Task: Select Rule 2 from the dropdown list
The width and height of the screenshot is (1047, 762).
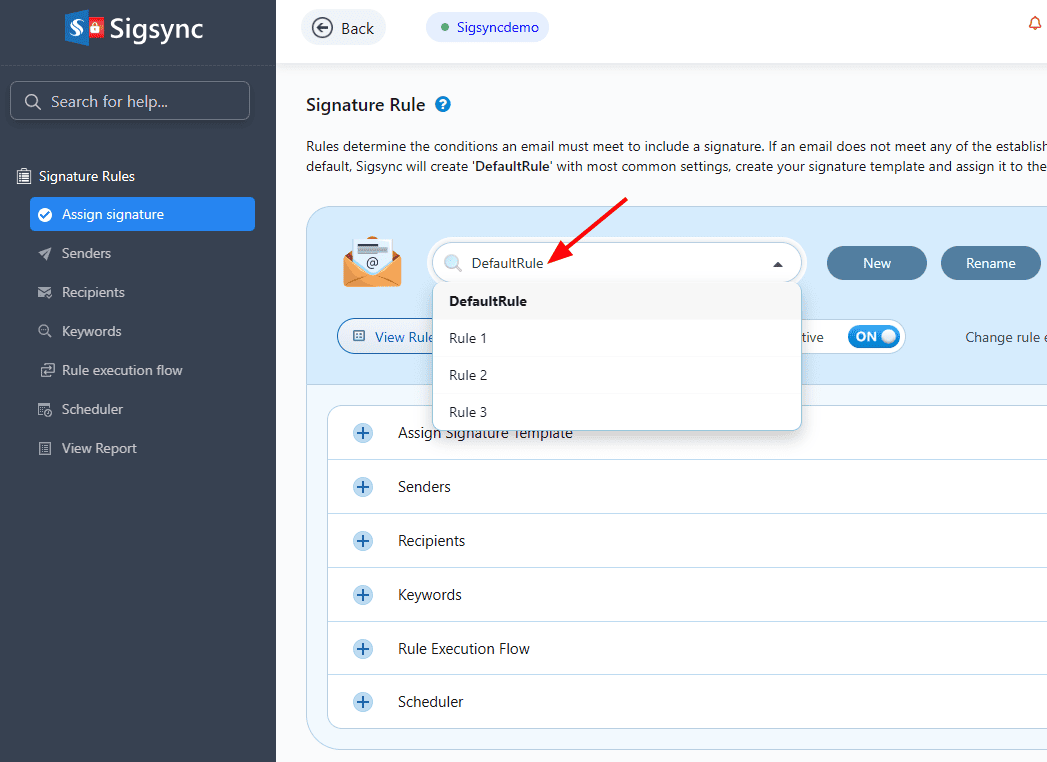Action: 468,375
